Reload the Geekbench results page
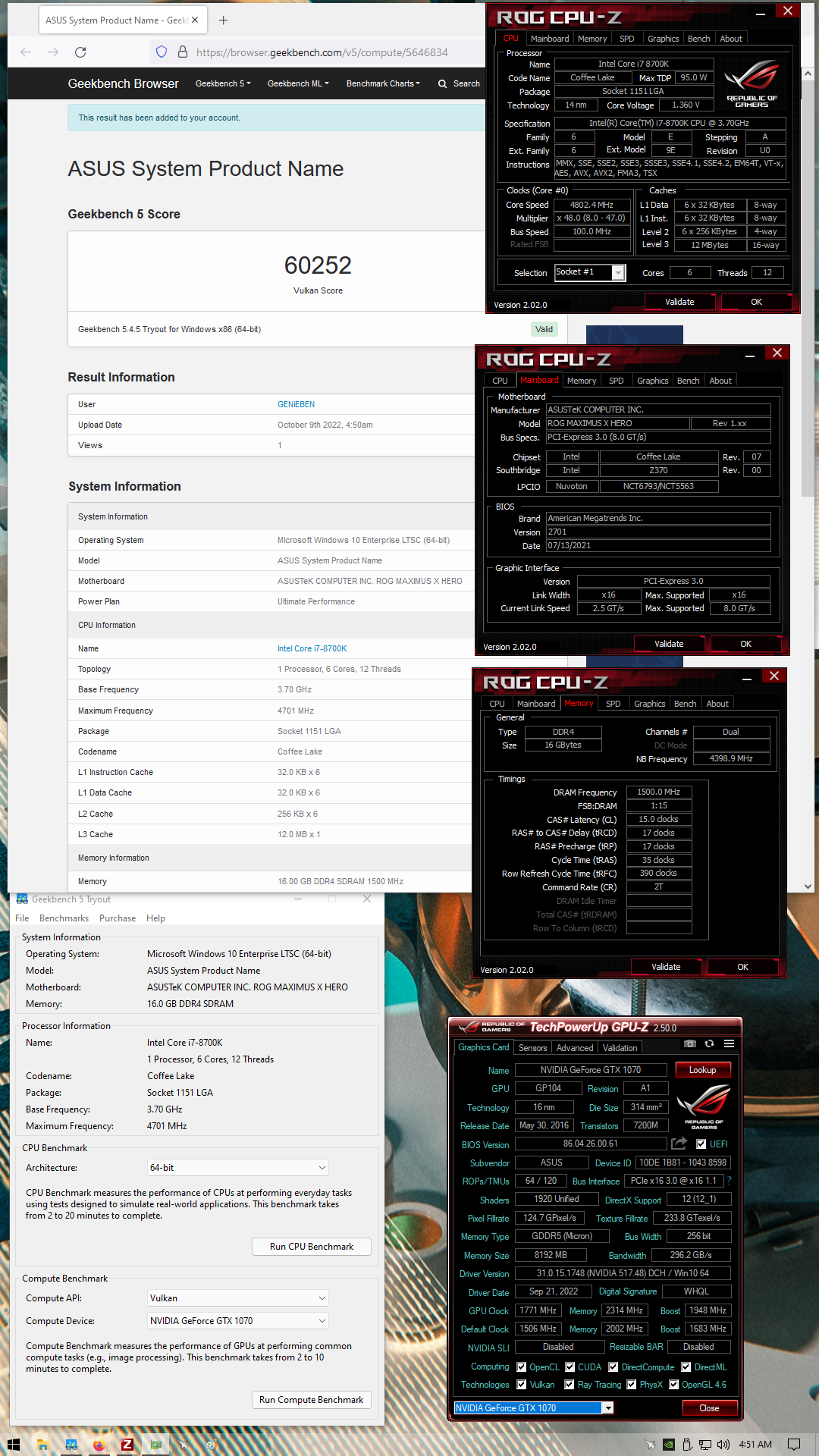 click(80, 52)
